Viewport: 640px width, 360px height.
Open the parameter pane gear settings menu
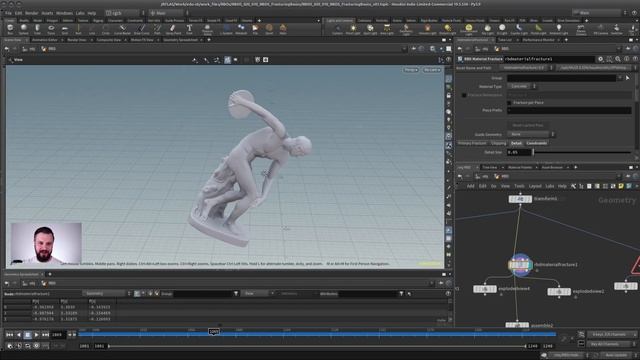tap(600, 59)
